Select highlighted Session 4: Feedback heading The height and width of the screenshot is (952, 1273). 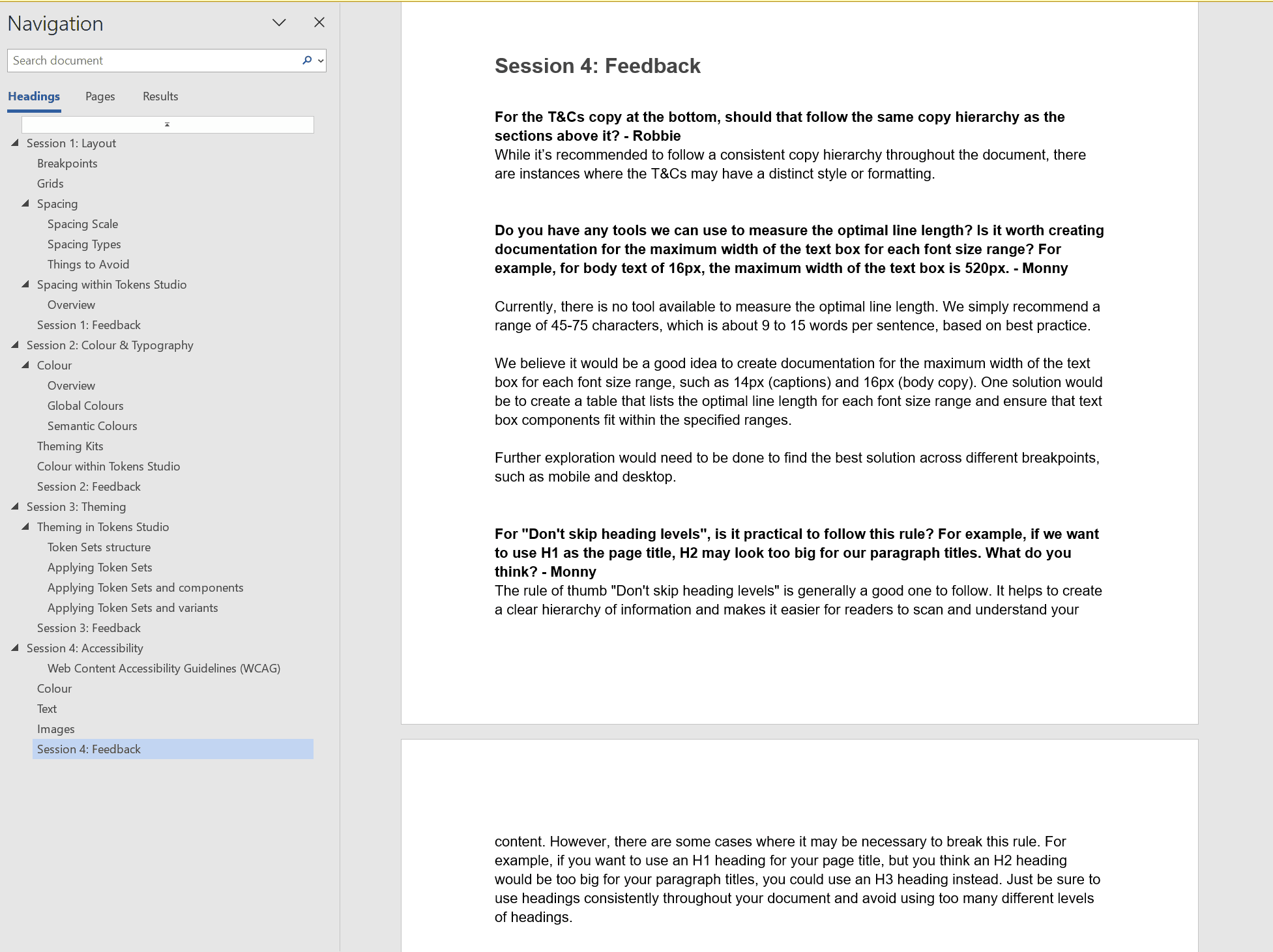89,749
